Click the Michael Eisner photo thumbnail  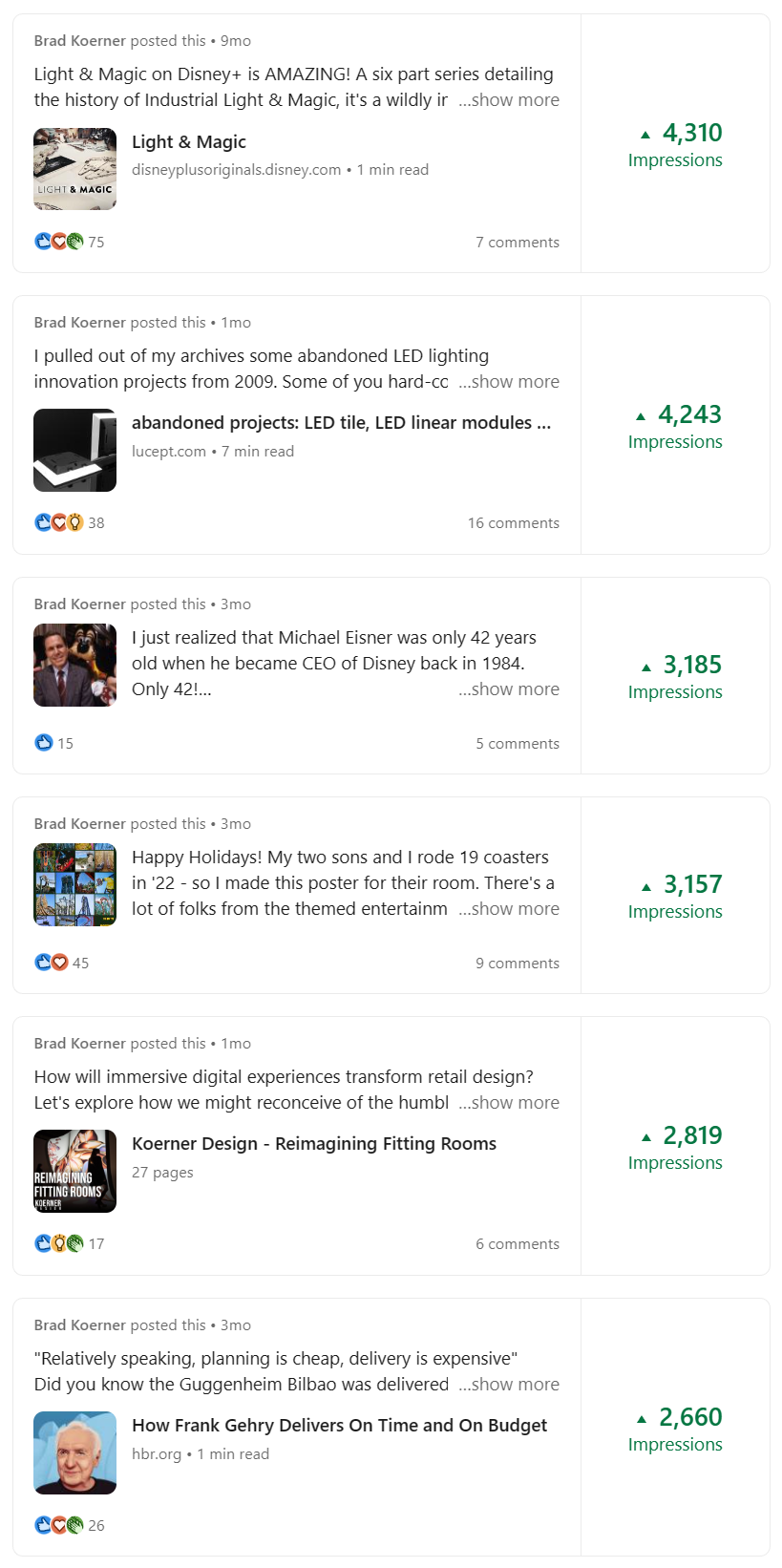click(75, 666)
